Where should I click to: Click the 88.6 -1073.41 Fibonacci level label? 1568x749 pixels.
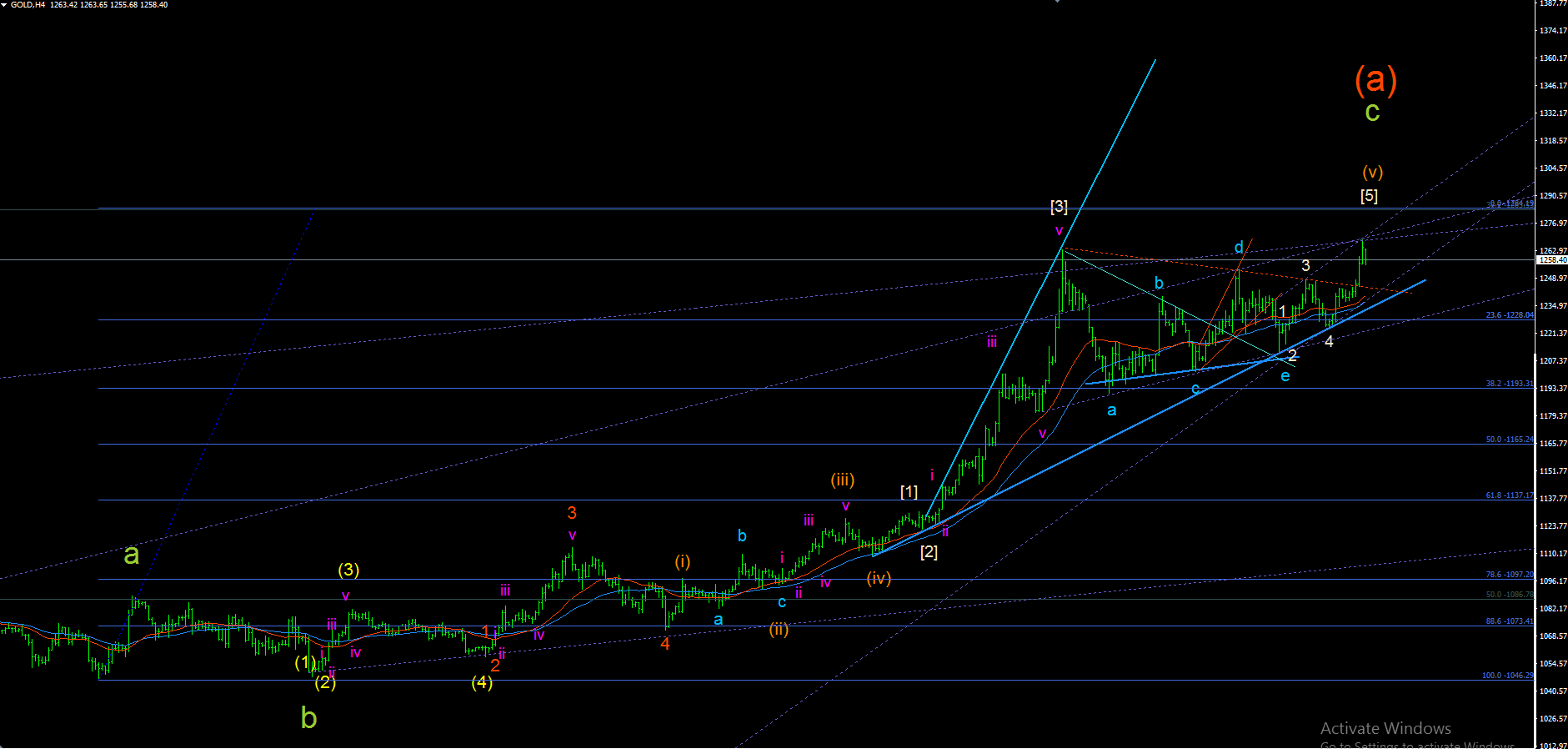(x=1509, y=621)
